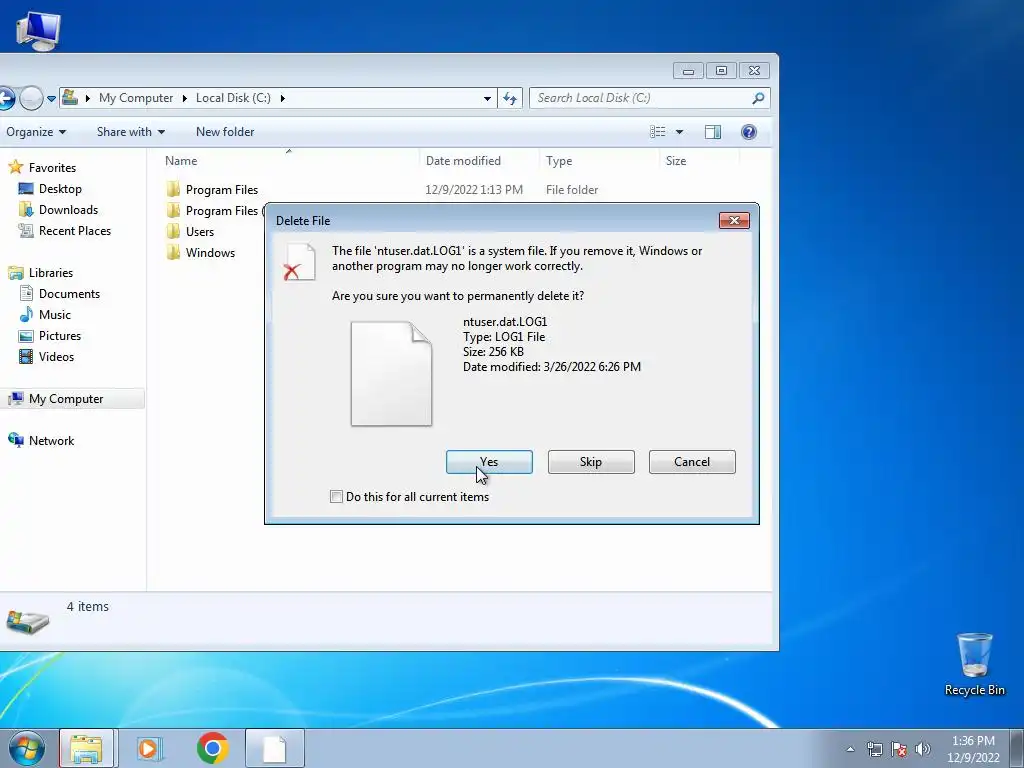Expand arrow after Local Disk (C:)

pyautogui.click(x=283, y=98)
